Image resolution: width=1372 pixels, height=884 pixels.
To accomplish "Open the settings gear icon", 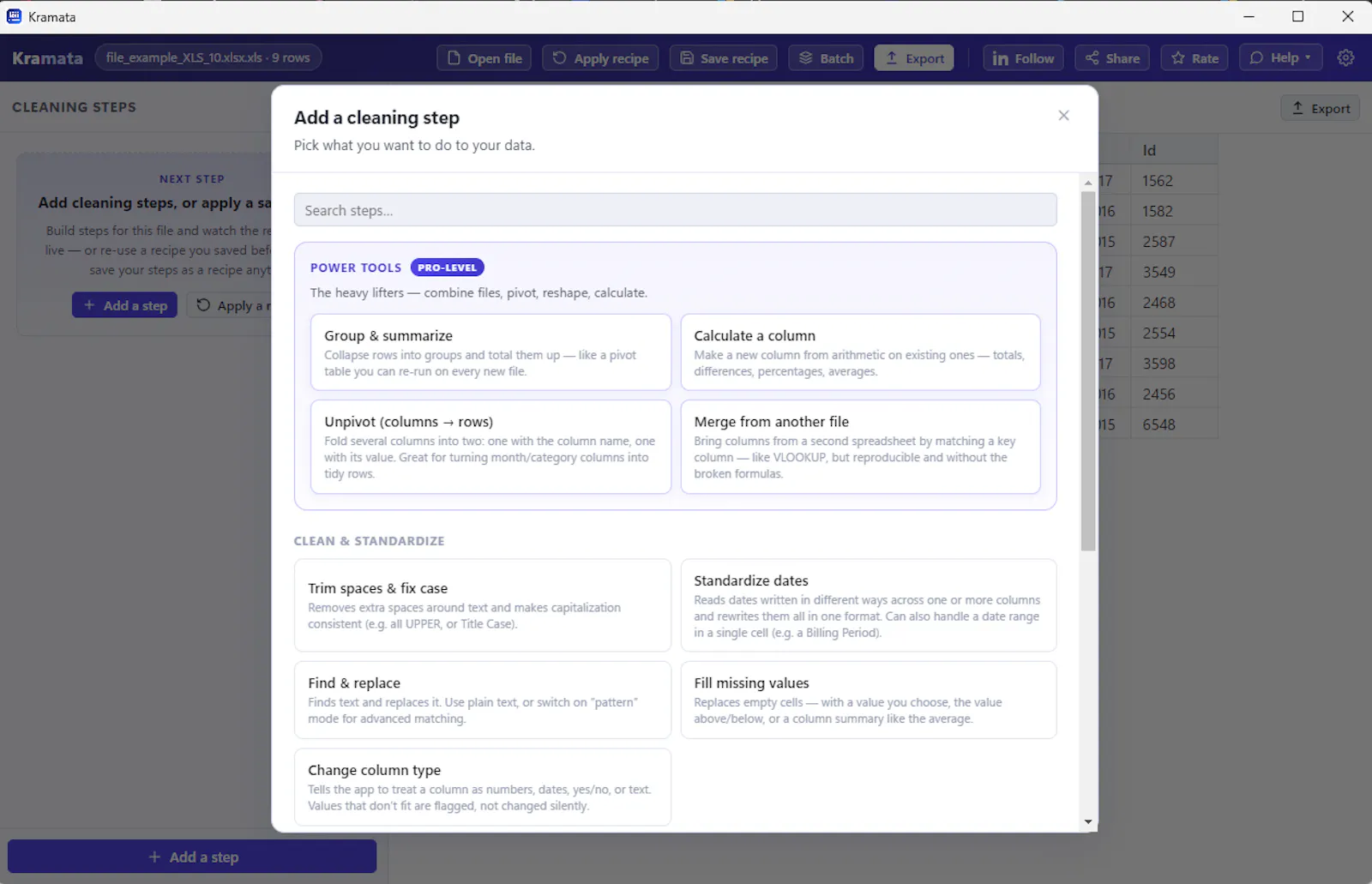I will click(1346, 57).
